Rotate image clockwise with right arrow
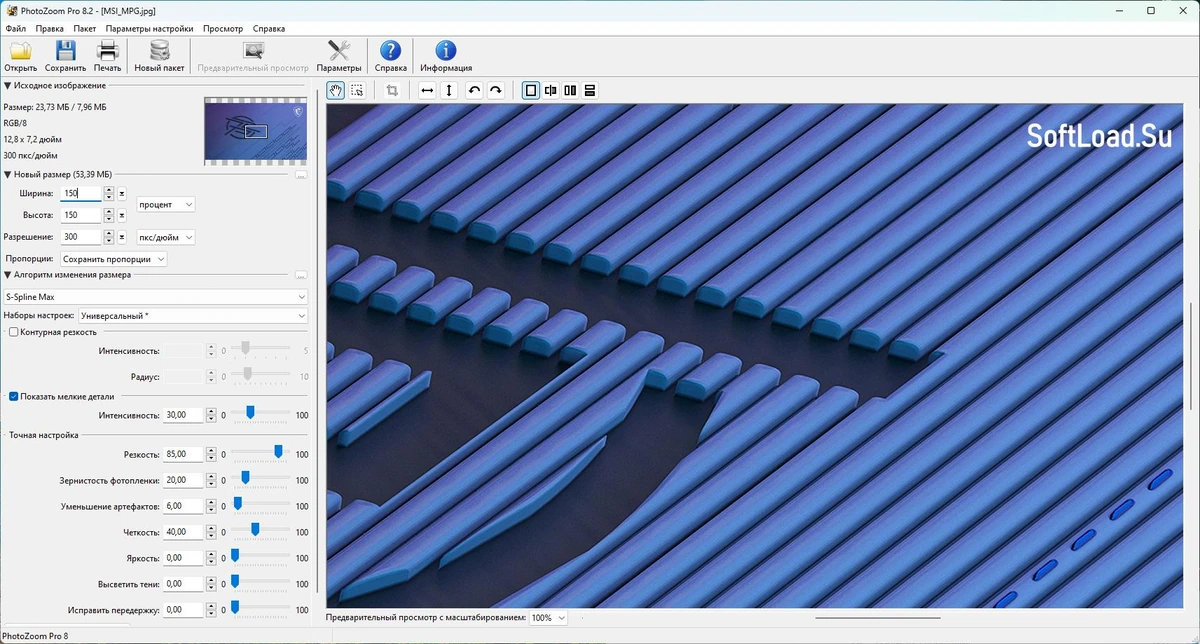 pos(495,90)
